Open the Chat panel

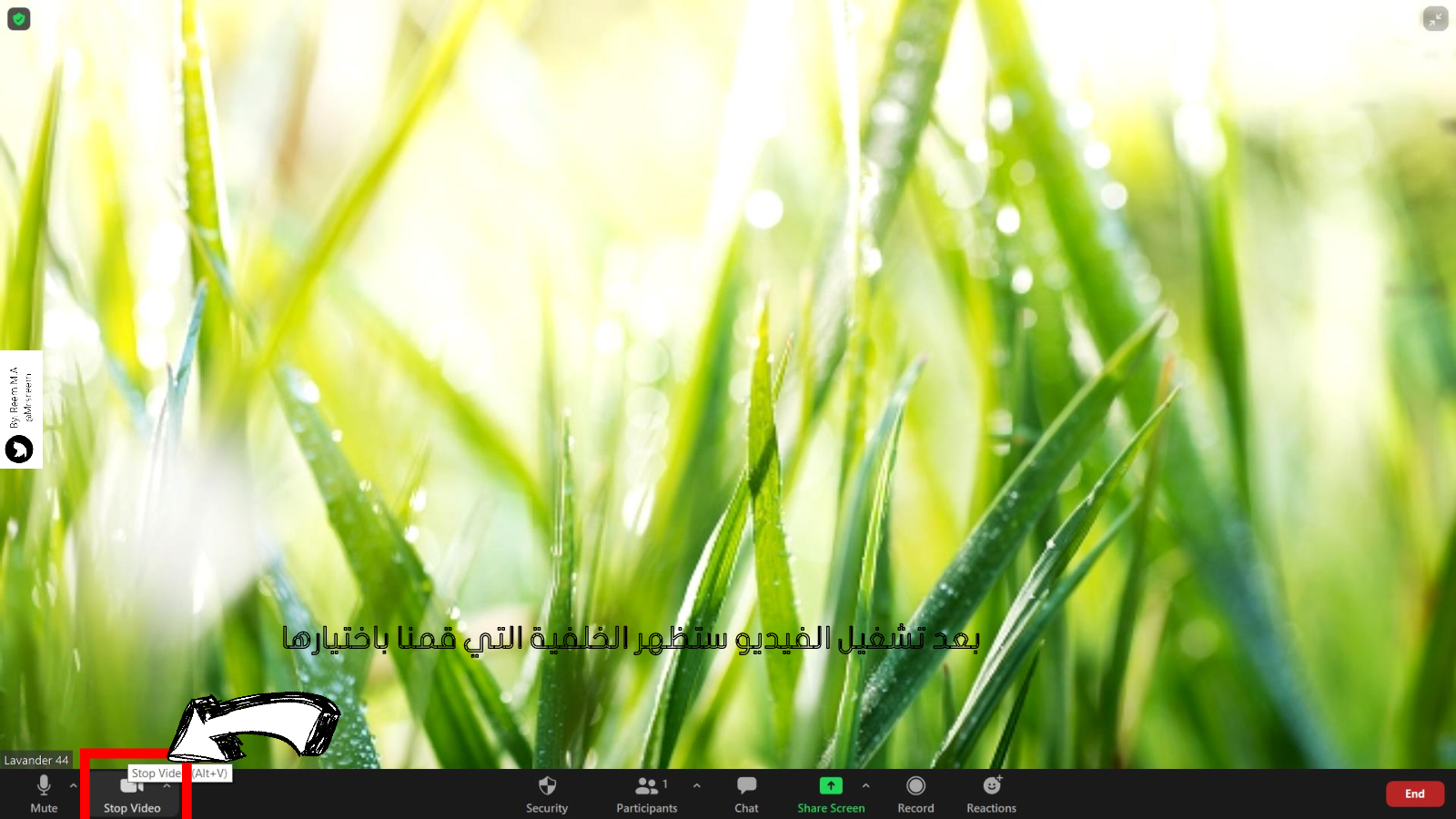pyautogui.click(x=746, y=794)
